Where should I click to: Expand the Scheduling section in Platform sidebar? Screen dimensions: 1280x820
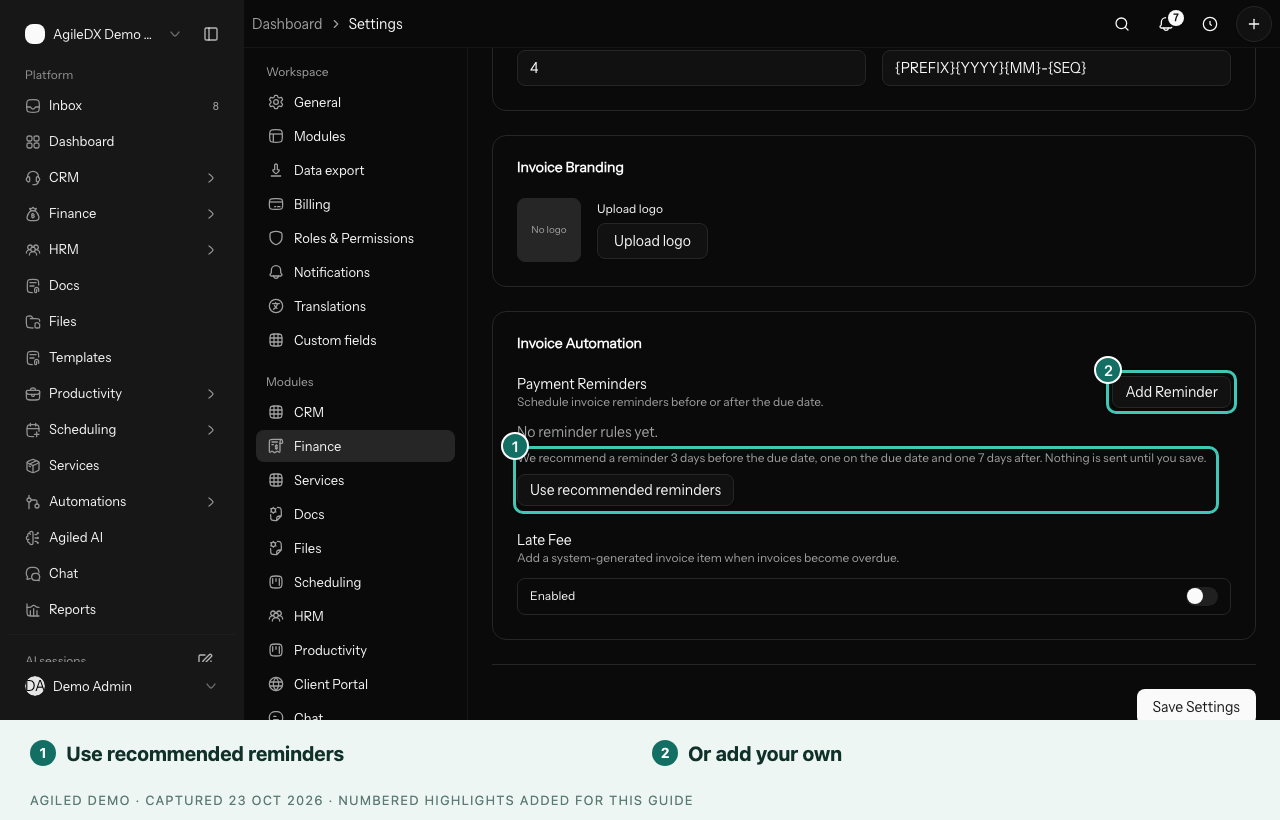(x=211, y=429)
